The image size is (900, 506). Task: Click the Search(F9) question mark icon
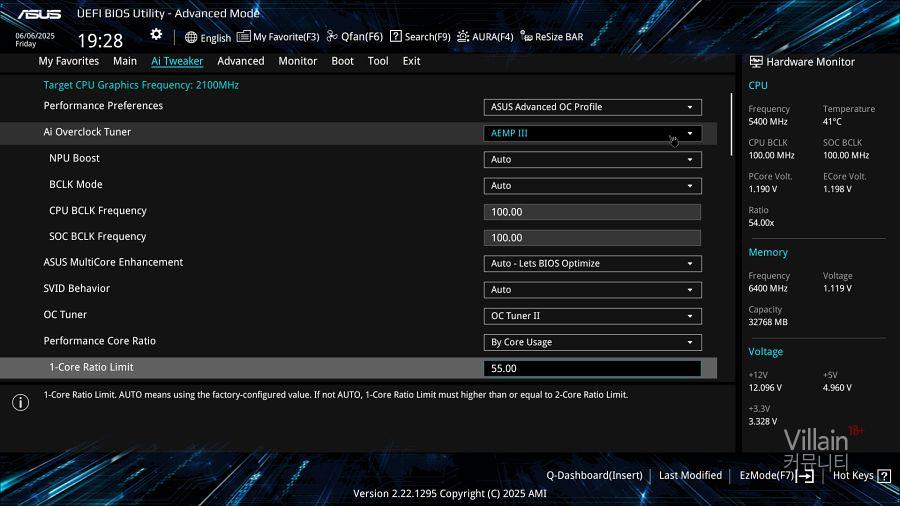pyautogui.click(x=396, y=37)
